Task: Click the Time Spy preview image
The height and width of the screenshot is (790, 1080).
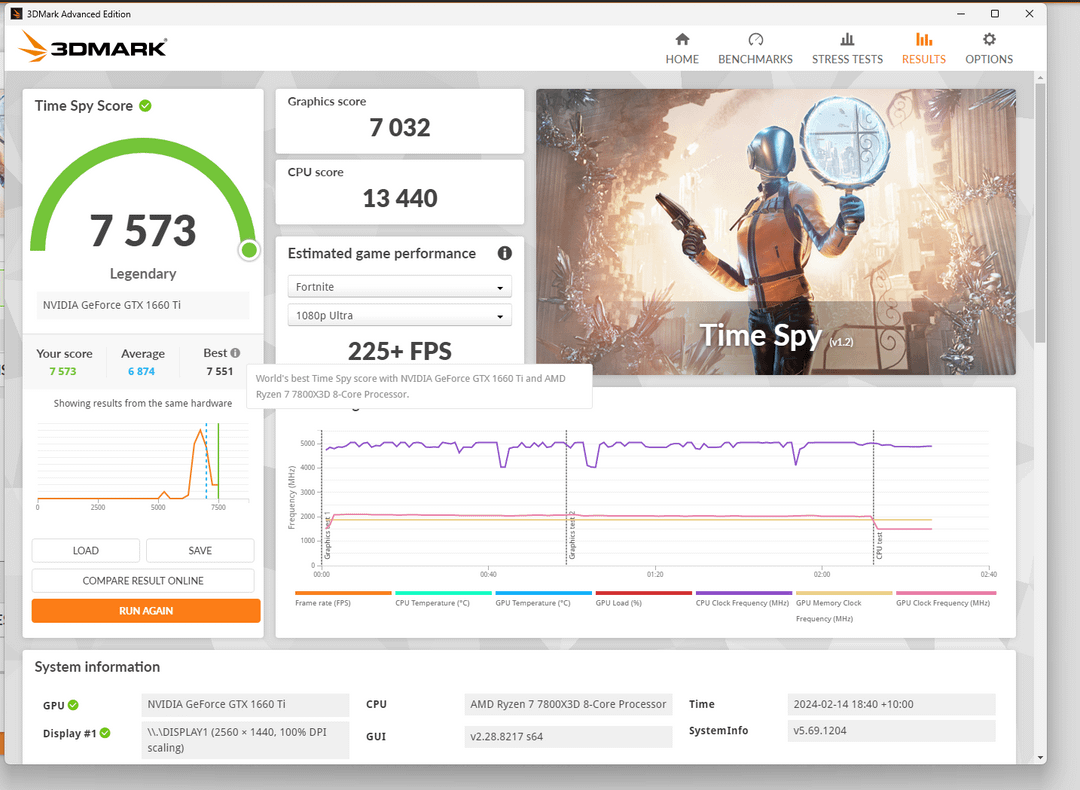Action: 776,231
